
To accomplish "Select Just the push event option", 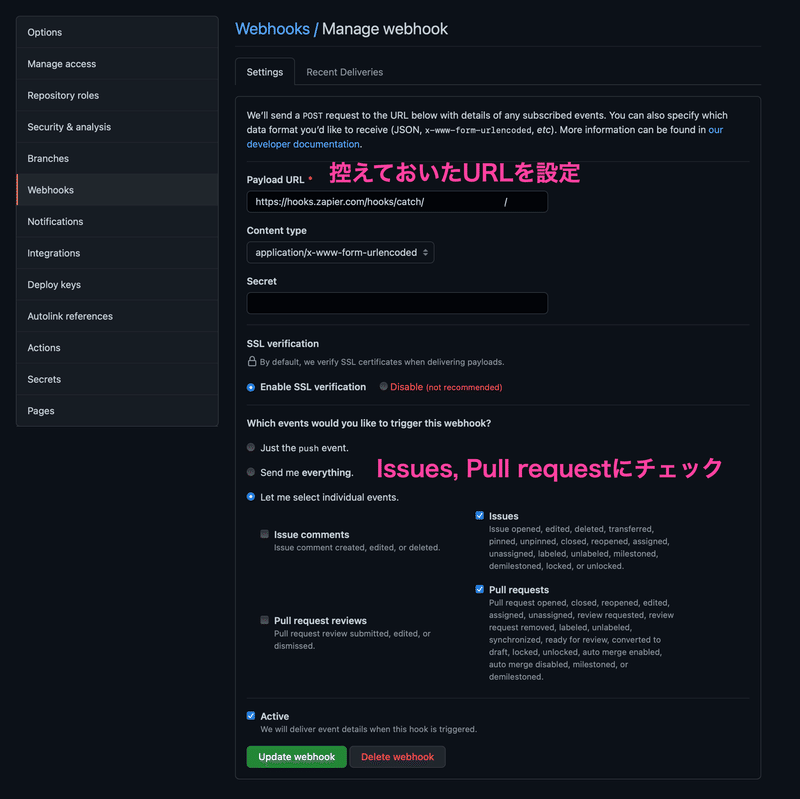I will pyautogui.click(x=251, y=447).
